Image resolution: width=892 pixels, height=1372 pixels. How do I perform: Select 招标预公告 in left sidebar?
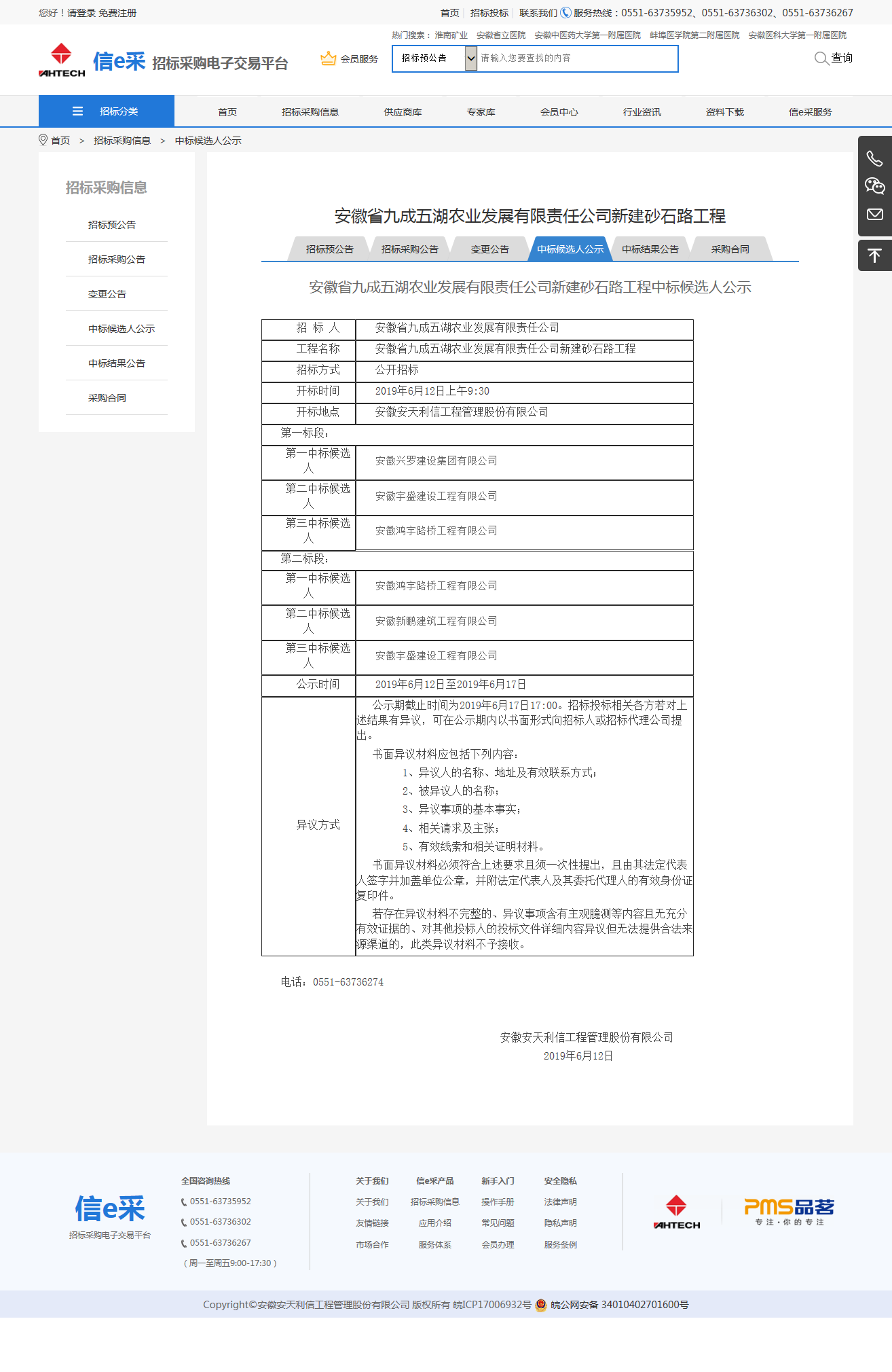[112, 225]
